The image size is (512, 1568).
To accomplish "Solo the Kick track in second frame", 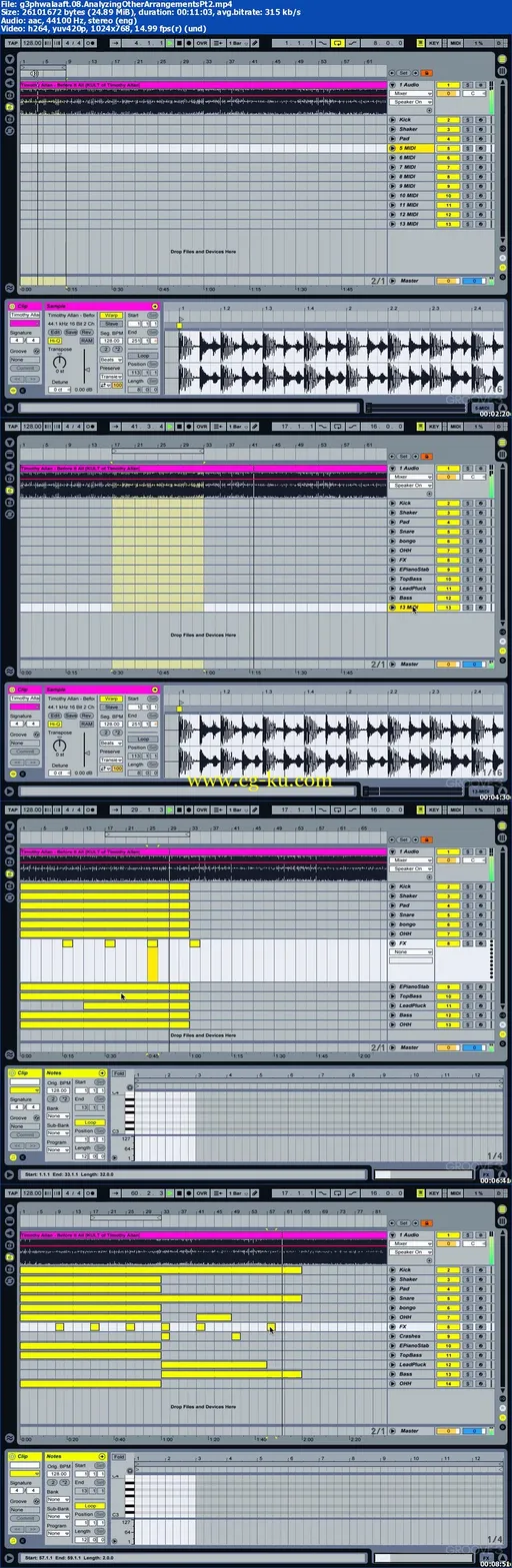I will 468,504.
